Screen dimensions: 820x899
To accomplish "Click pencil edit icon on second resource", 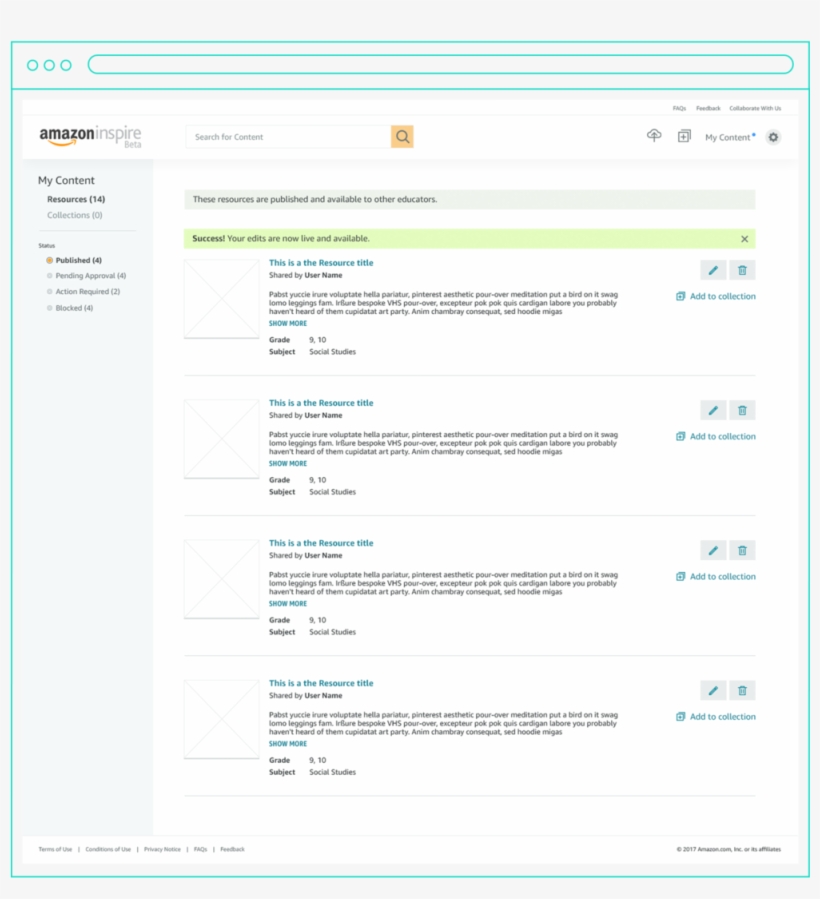I will [x=713, y=410].
